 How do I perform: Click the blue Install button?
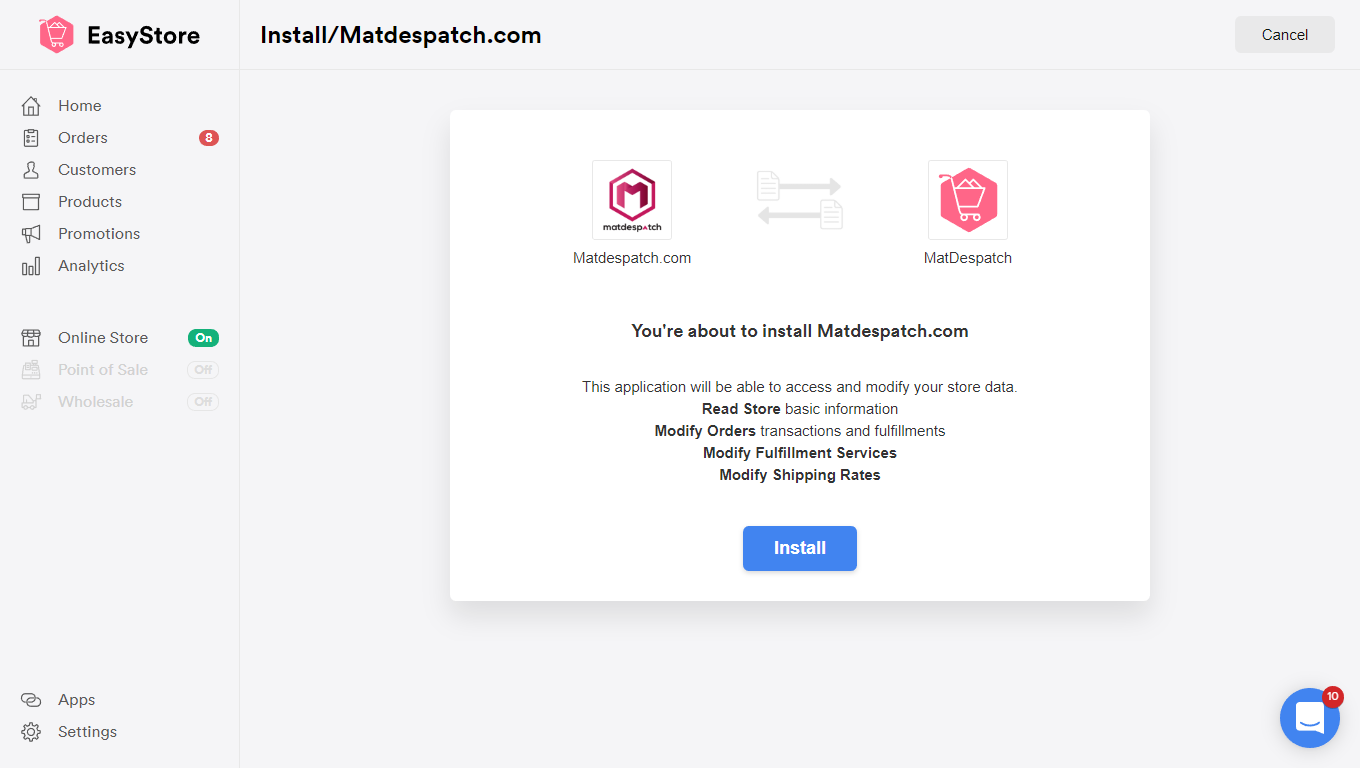tap(800, 548)
